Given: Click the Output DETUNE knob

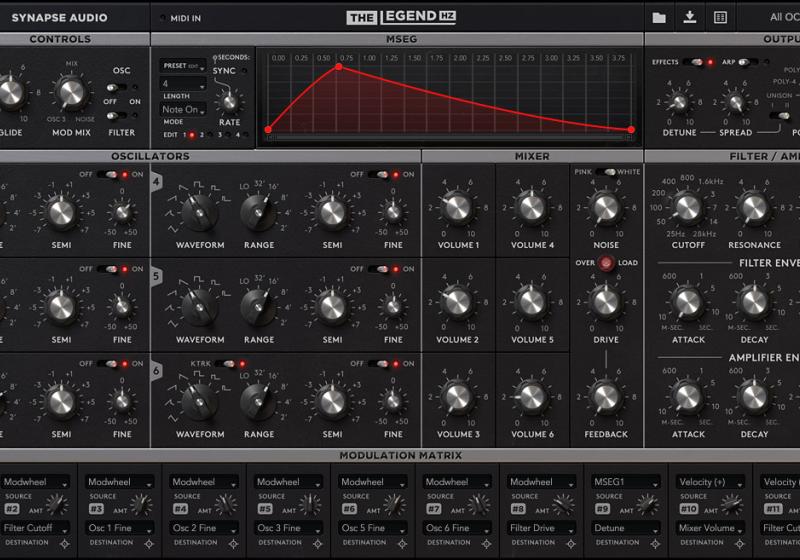Looking at the screenshot, I should point(679,103).
